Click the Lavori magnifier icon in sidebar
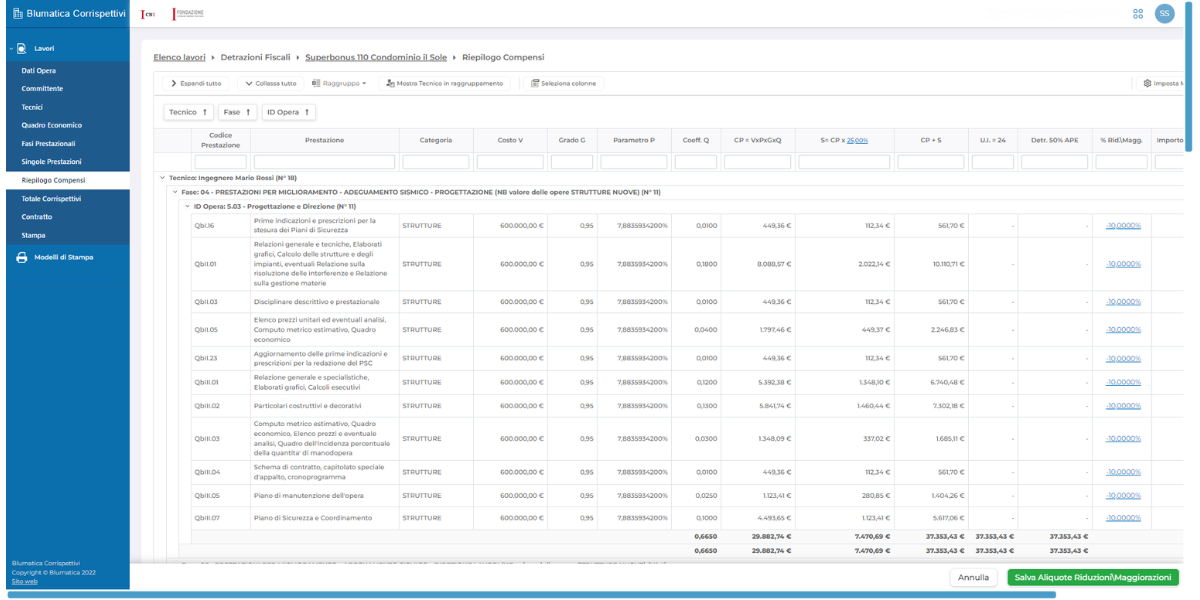This screenshot has width=1200, height=600. click(x=21, y=48)
